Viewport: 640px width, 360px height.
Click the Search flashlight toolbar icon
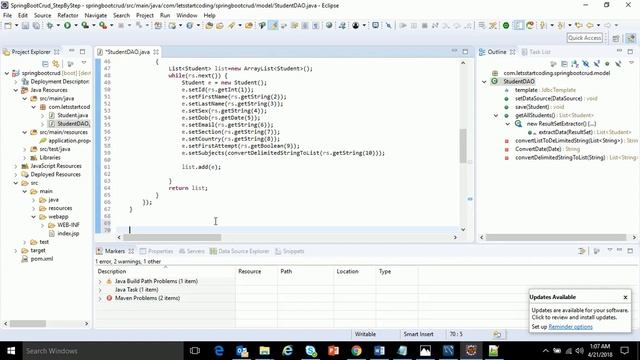coord(231,26)
